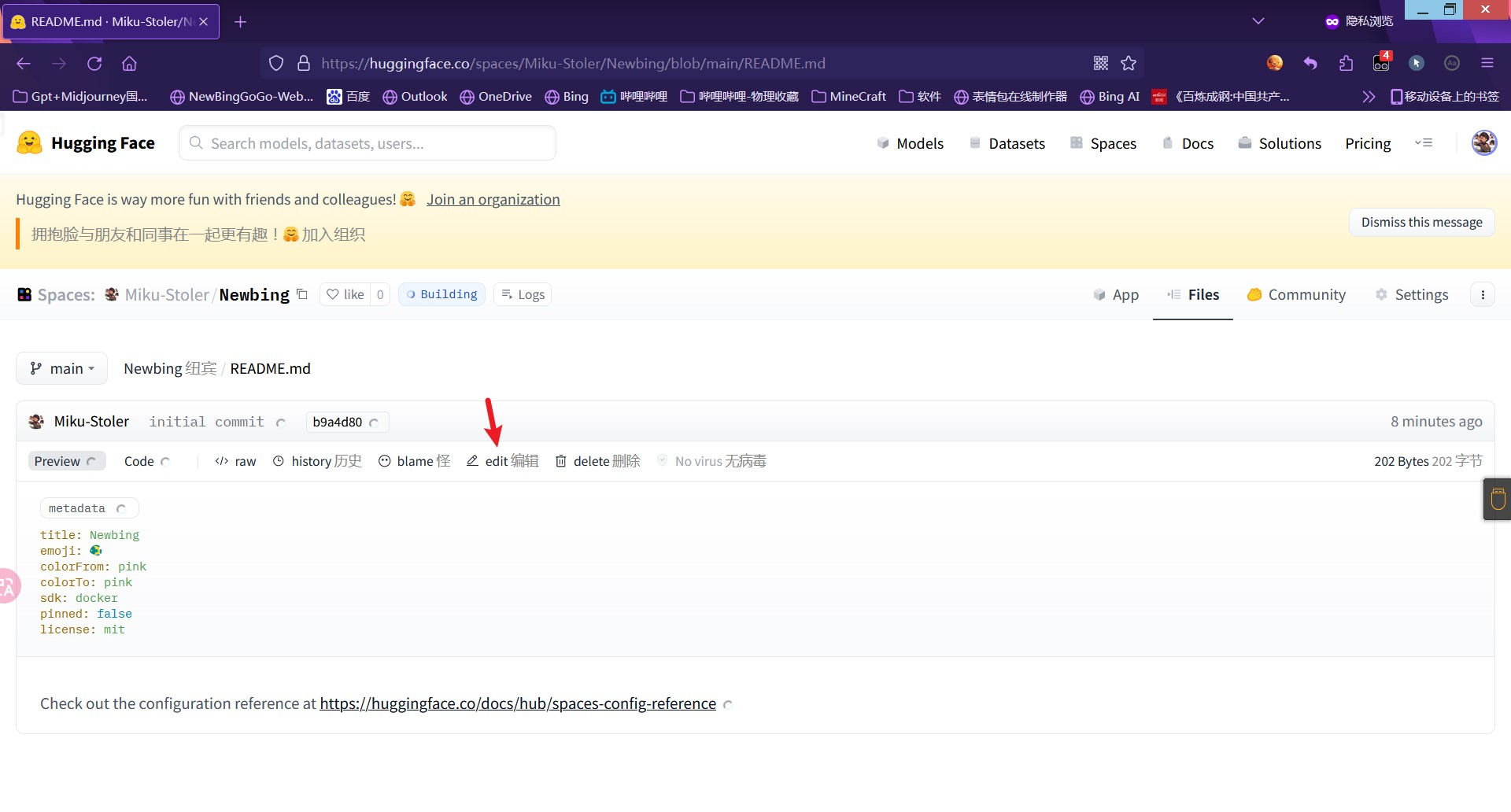1511x812 pixels.
Task: Show the page QR code icon
Action: point(1101,64)
